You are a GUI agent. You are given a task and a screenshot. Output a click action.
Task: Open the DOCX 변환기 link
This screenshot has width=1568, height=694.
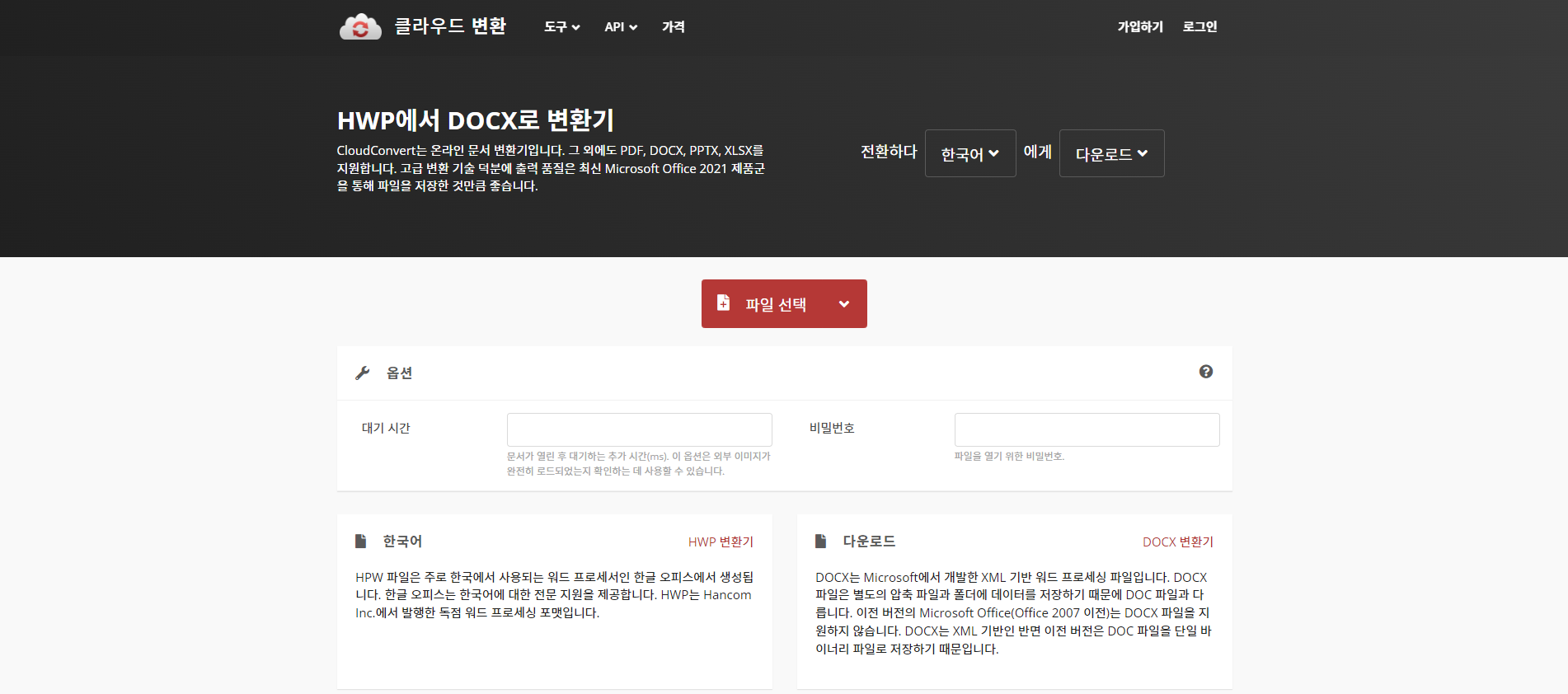(x=1177, y=542)
